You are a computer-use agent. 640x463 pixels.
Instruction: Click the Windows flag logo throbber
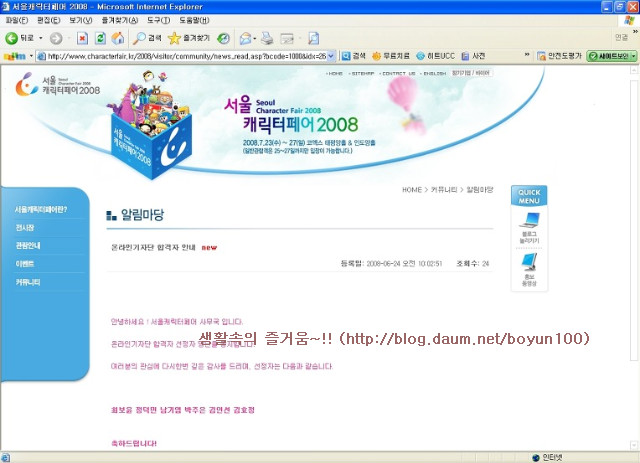tap(629, 20)
